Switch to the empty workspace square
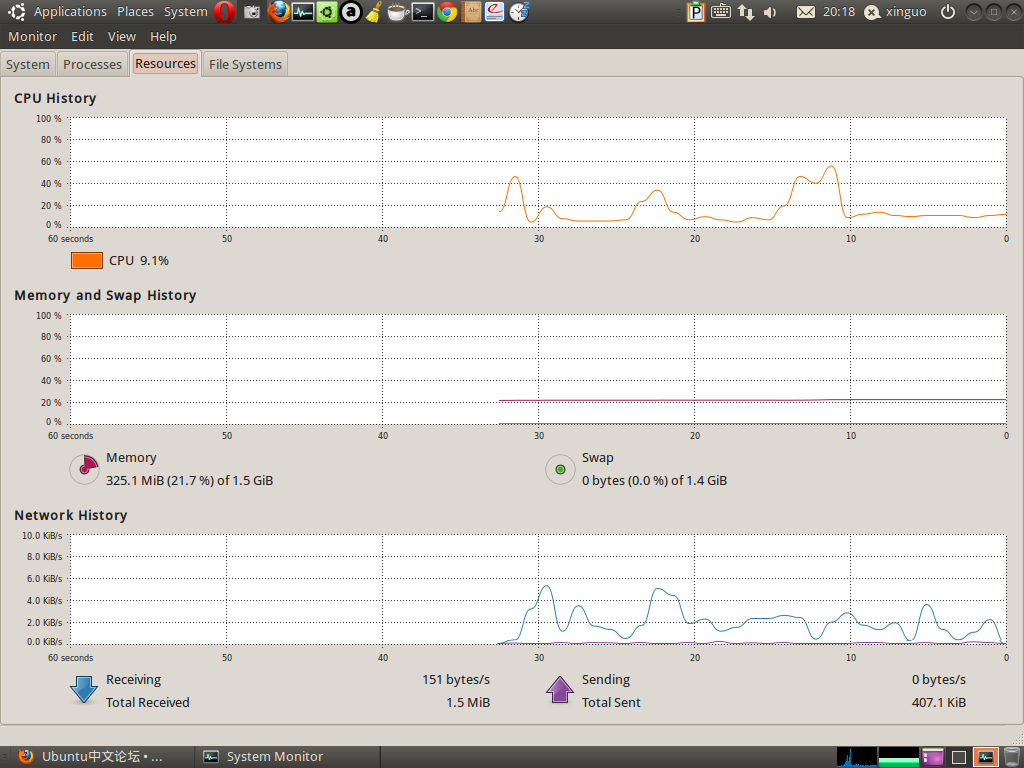Screen dimensions: 1024x768 959,756
